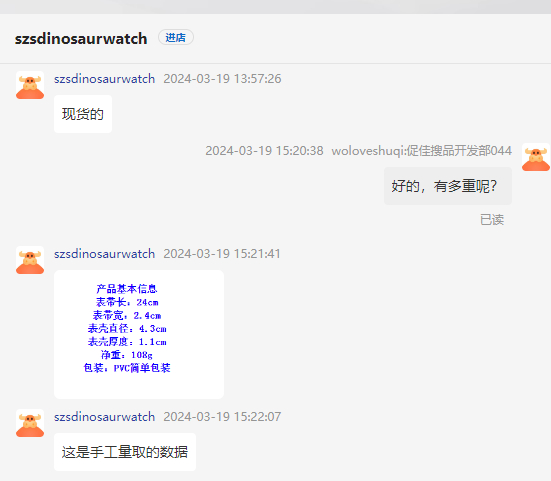Select the 这是手工量取的数据 message bubble

(x=125, y=452)
